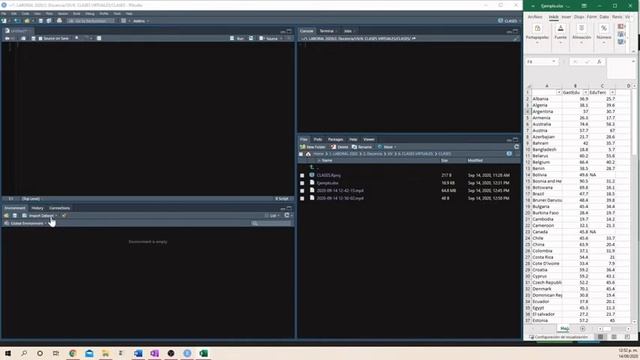Check the box for the 12-50-02 mp4 file
This screenshot has height=360, width=640.
[x=302, y=198]
